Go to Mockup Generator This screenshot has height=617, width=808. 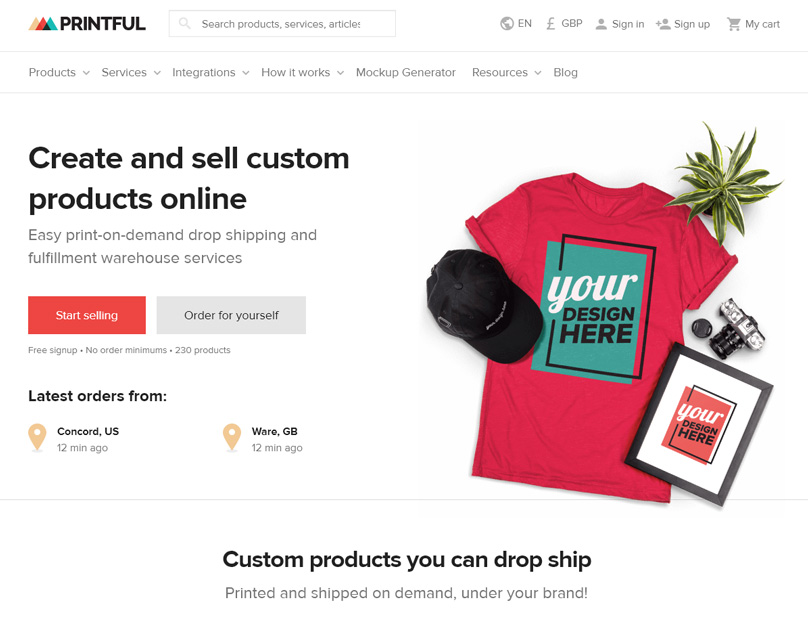(x=406, y=73)
